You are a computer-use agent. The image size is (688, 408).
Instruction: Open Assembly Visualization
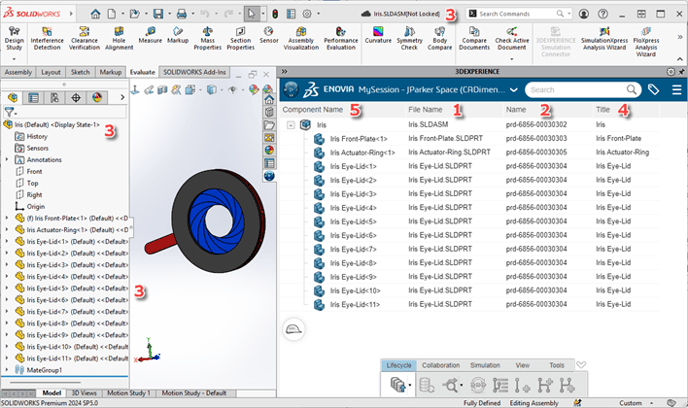(301, 38)
